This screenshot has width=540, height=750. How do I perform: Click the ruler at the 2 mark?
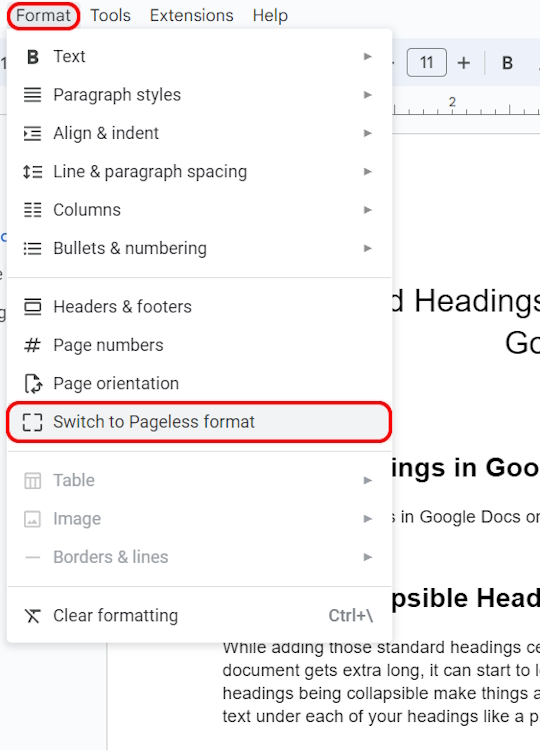452,102
